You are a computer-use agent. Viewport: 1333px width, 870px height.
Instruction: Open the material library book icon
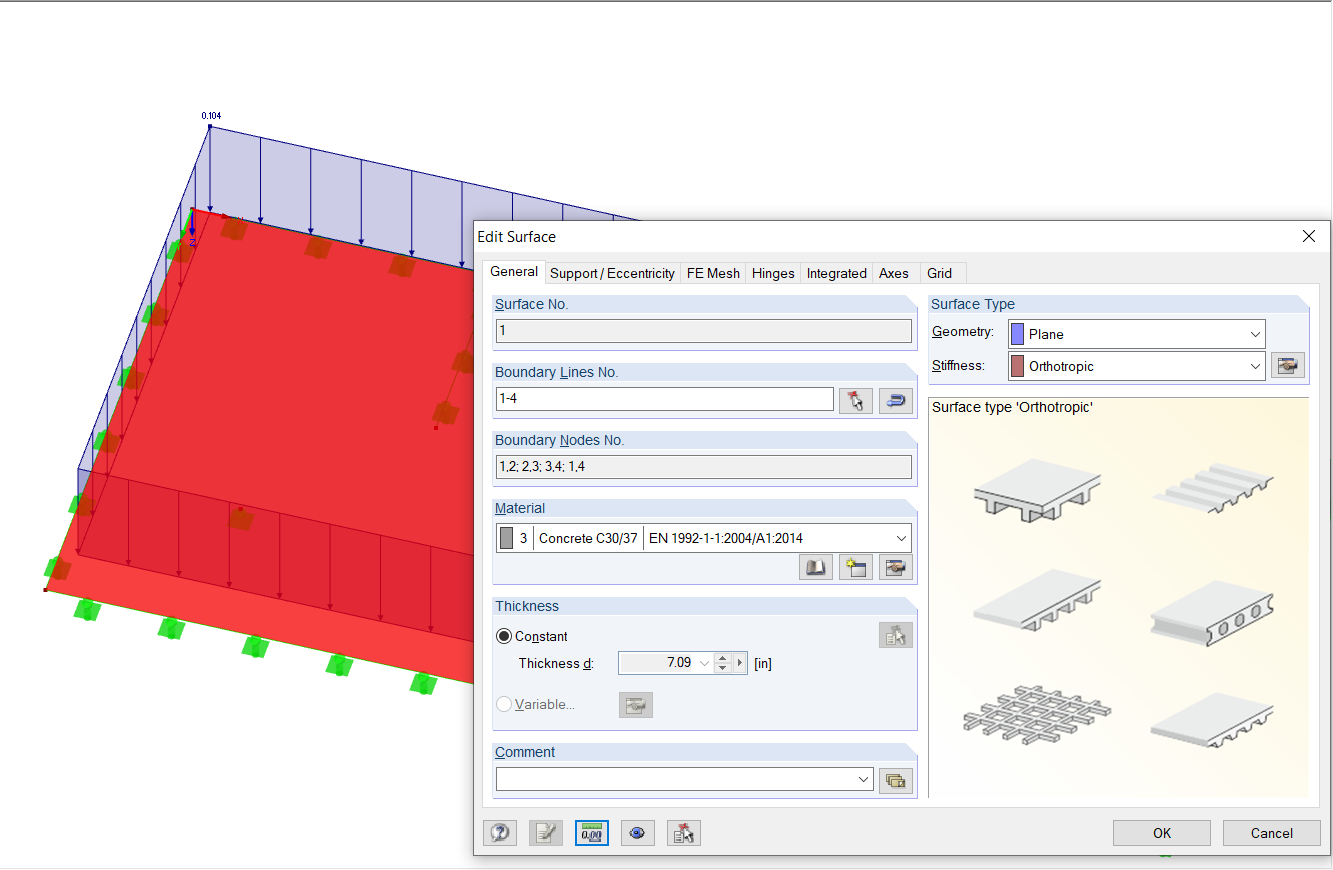point(815,567)
